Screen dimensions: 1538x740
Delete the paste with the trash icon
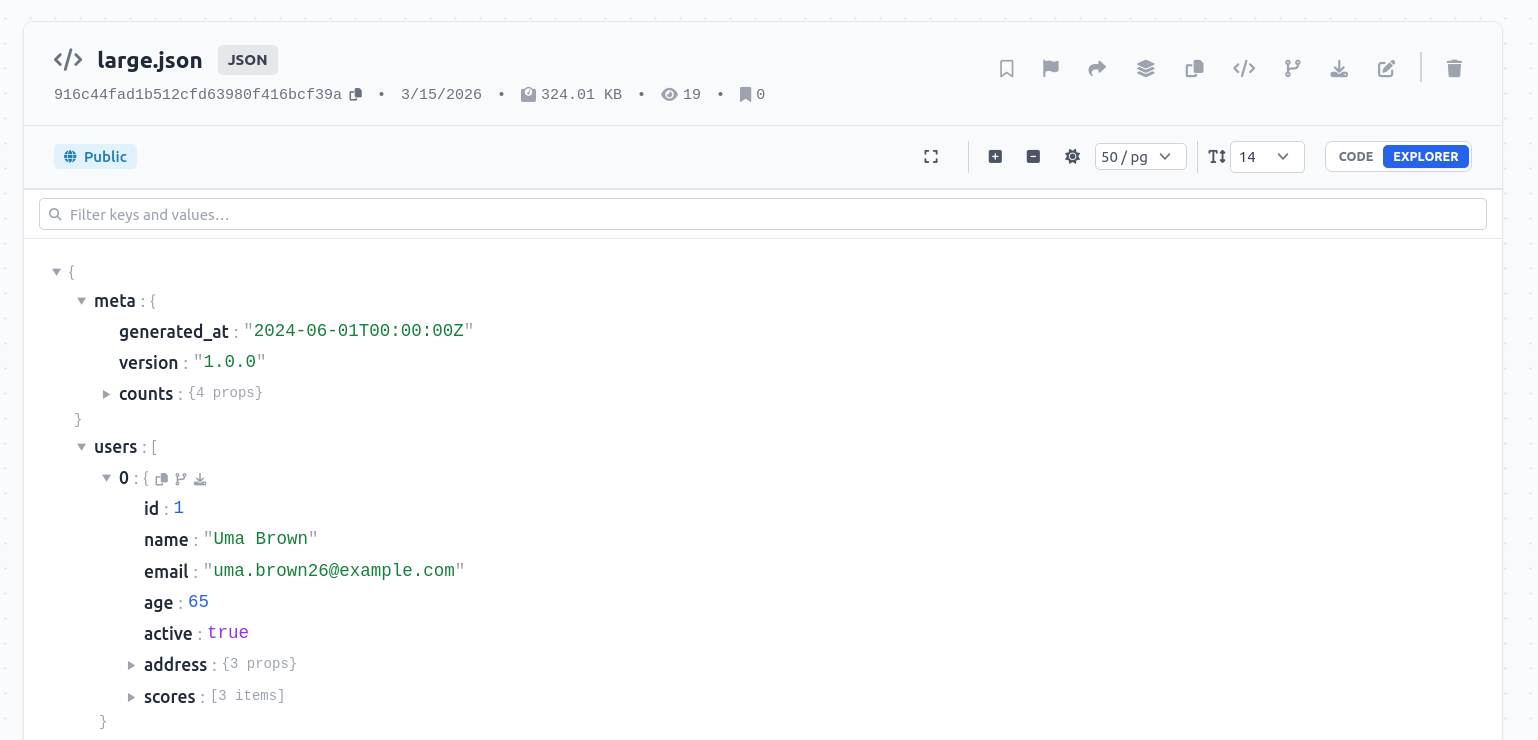tap(1455, 68)
